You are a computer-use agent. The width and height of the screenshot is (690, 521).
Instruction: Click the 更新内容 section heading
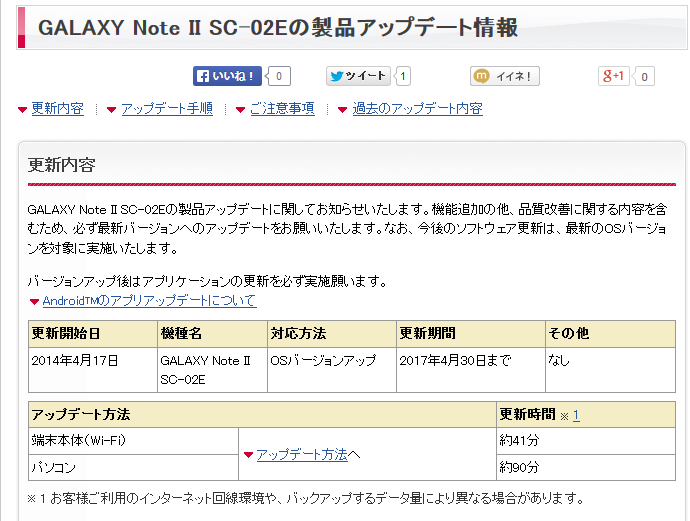62,165
